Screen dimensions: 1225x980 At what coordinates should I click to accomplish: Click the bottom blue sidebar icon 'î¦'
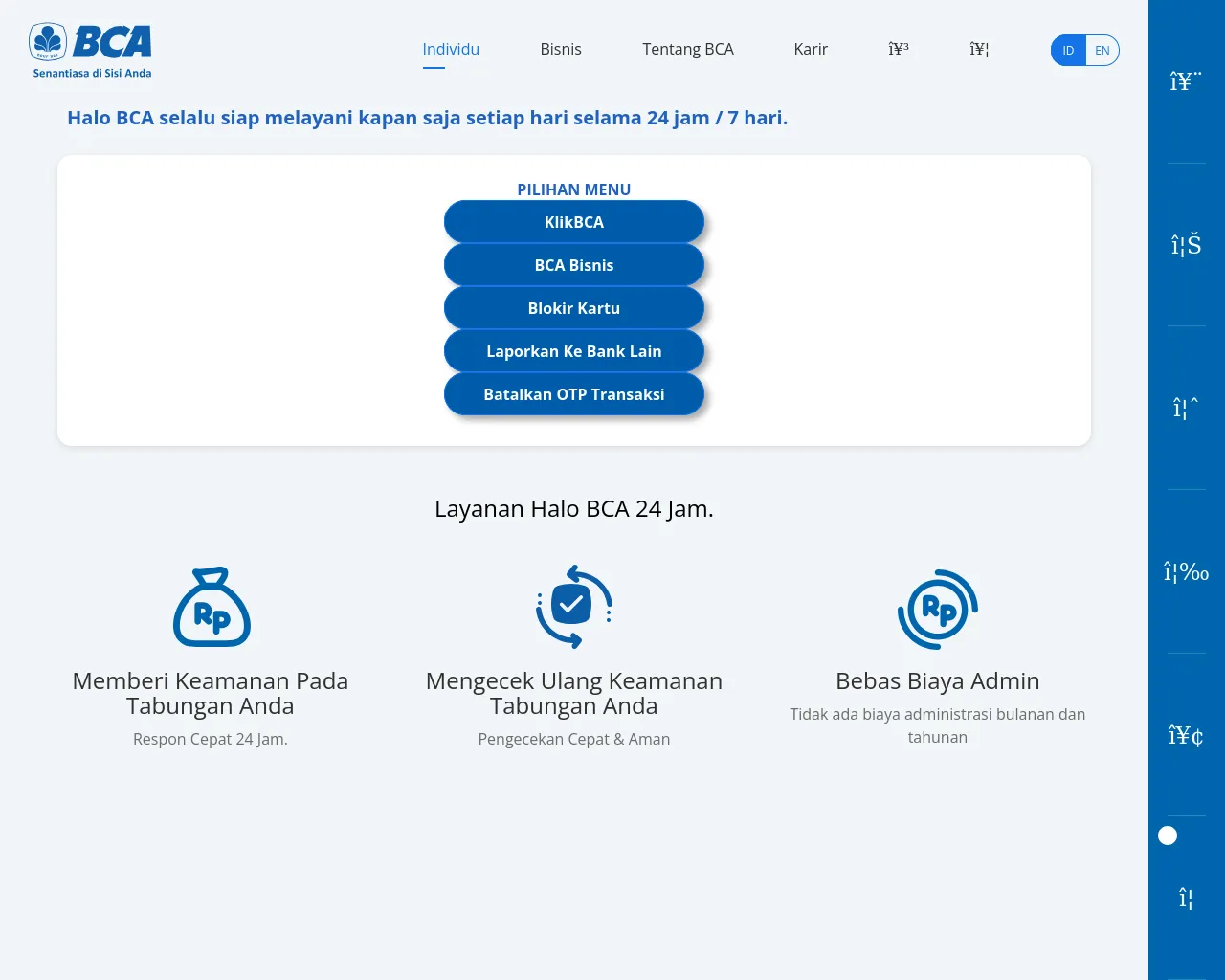1186,899
